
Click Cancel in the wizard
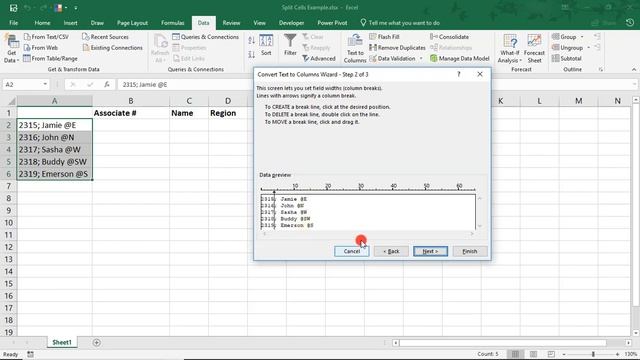351,251
